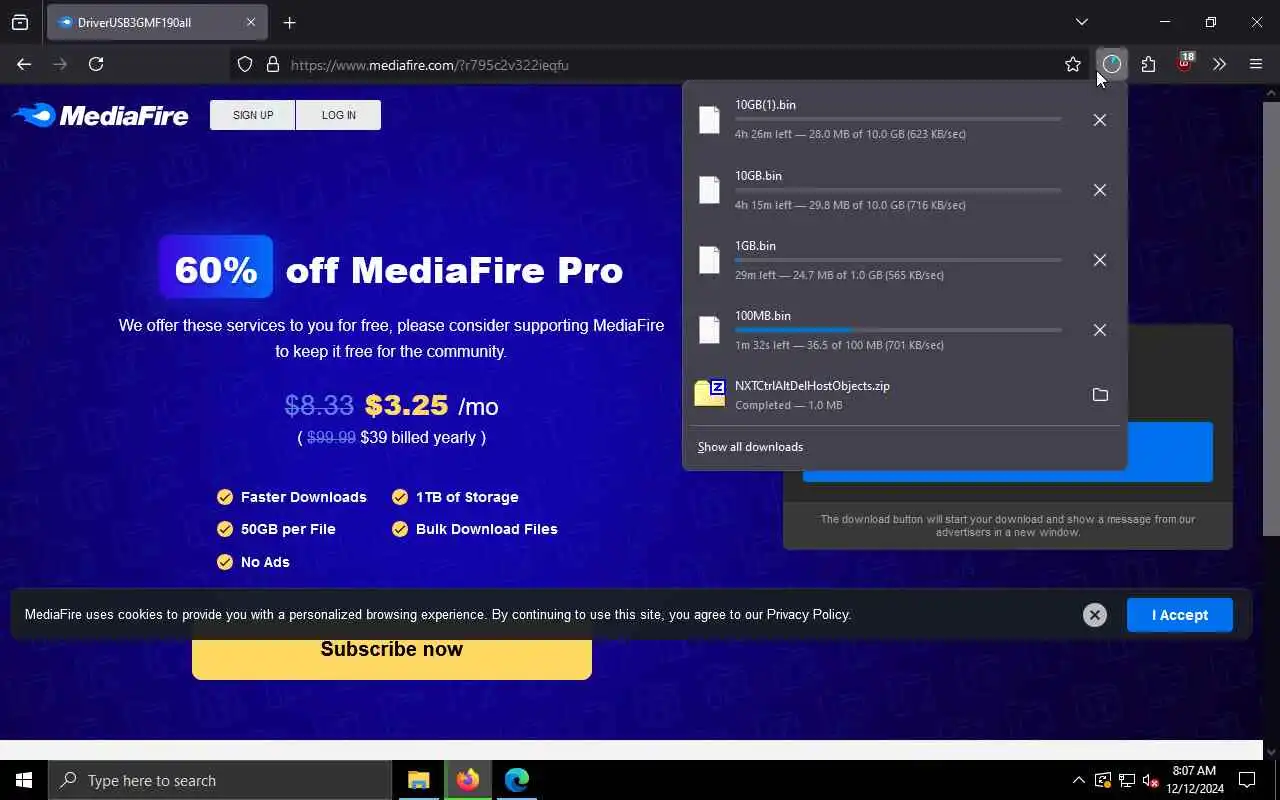
Task: Click the taskbar search box
Action: click(x=220, y=780)
